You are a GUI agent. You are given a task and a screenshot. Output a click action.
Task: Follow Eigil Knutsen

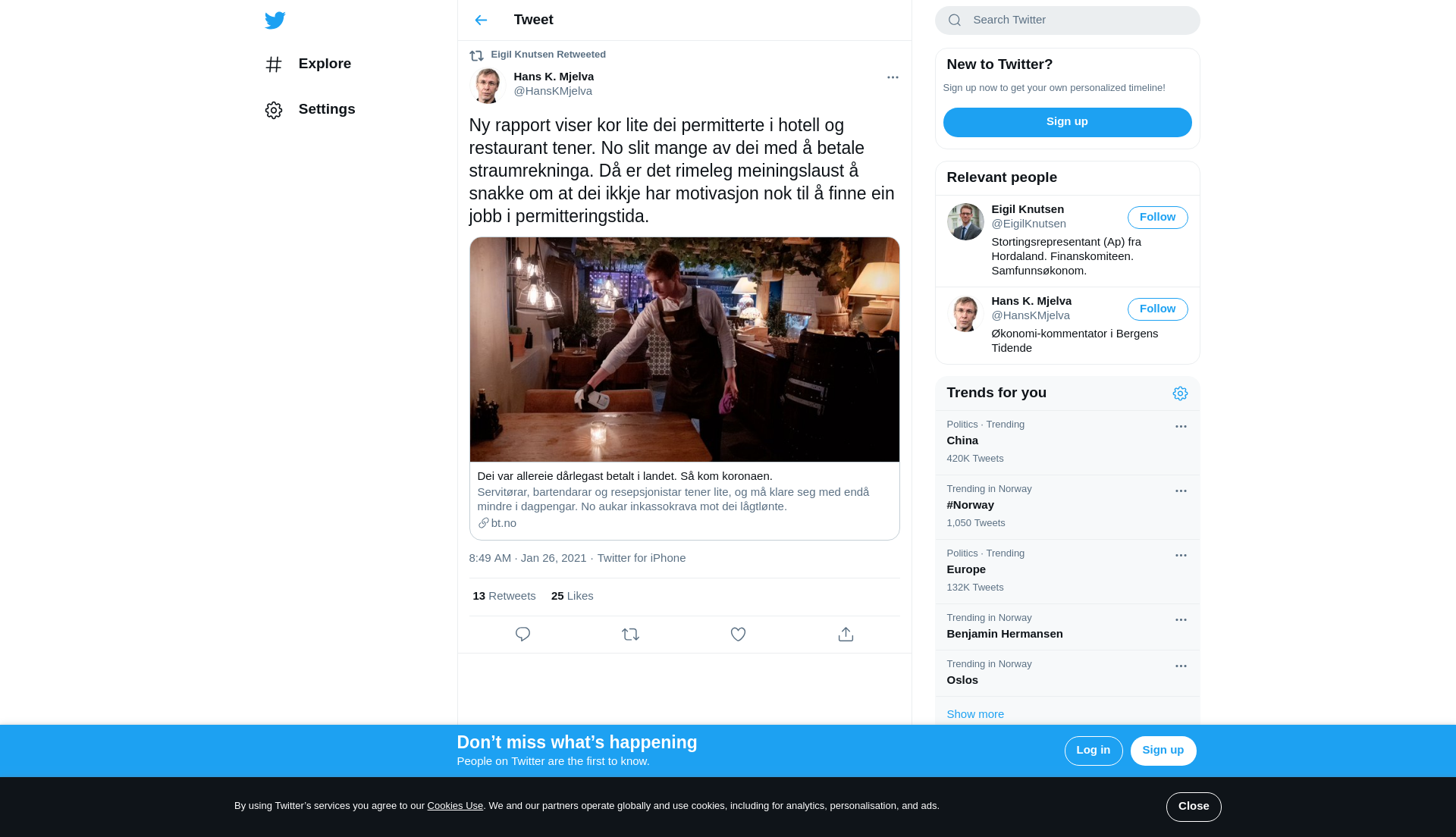pyautogui.click(x=1157, y=218)
